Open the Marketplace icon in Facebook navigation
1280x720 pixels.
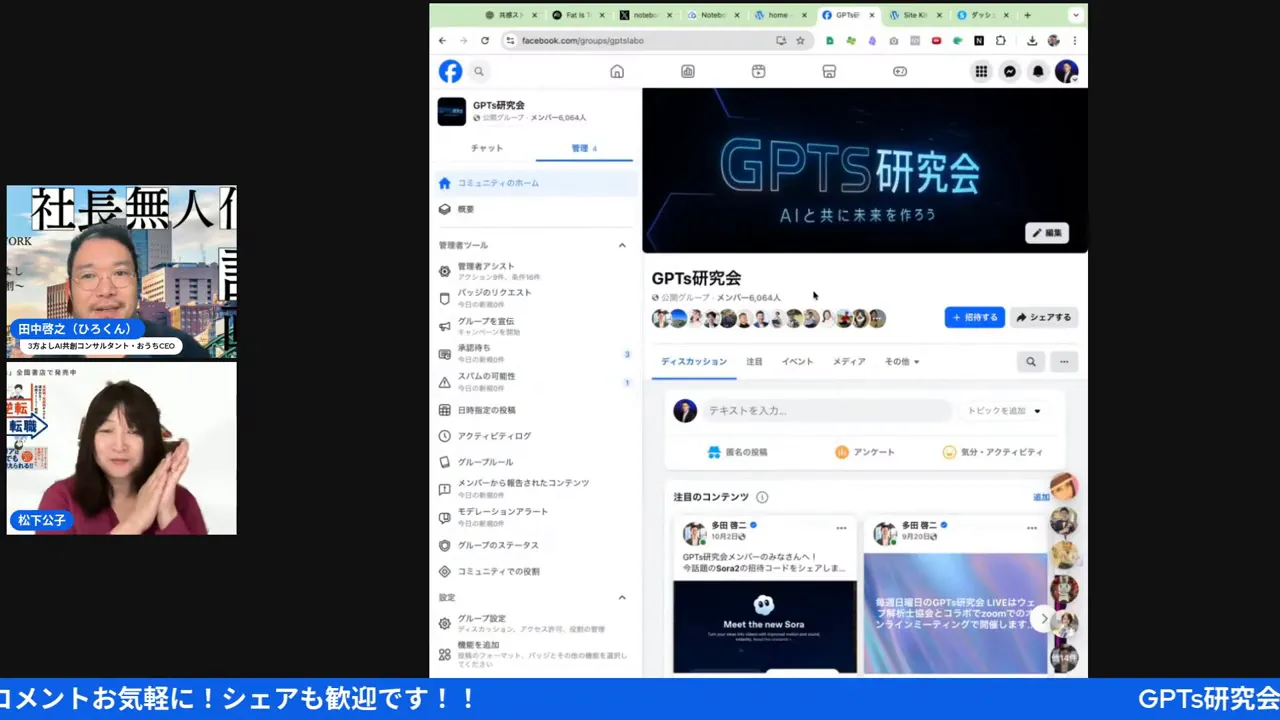coord(829,71)
